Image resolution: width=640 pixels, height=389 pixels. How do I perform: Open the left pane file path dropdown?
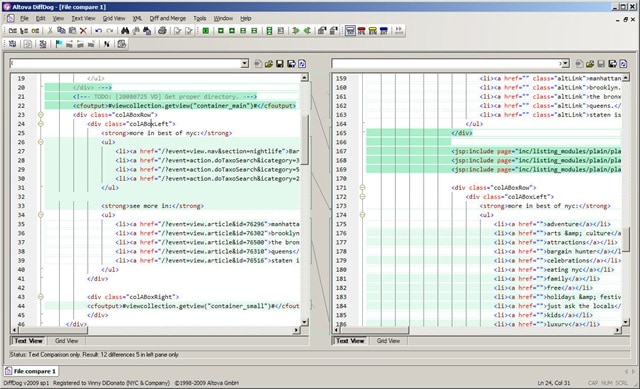(x=244, y=63)
